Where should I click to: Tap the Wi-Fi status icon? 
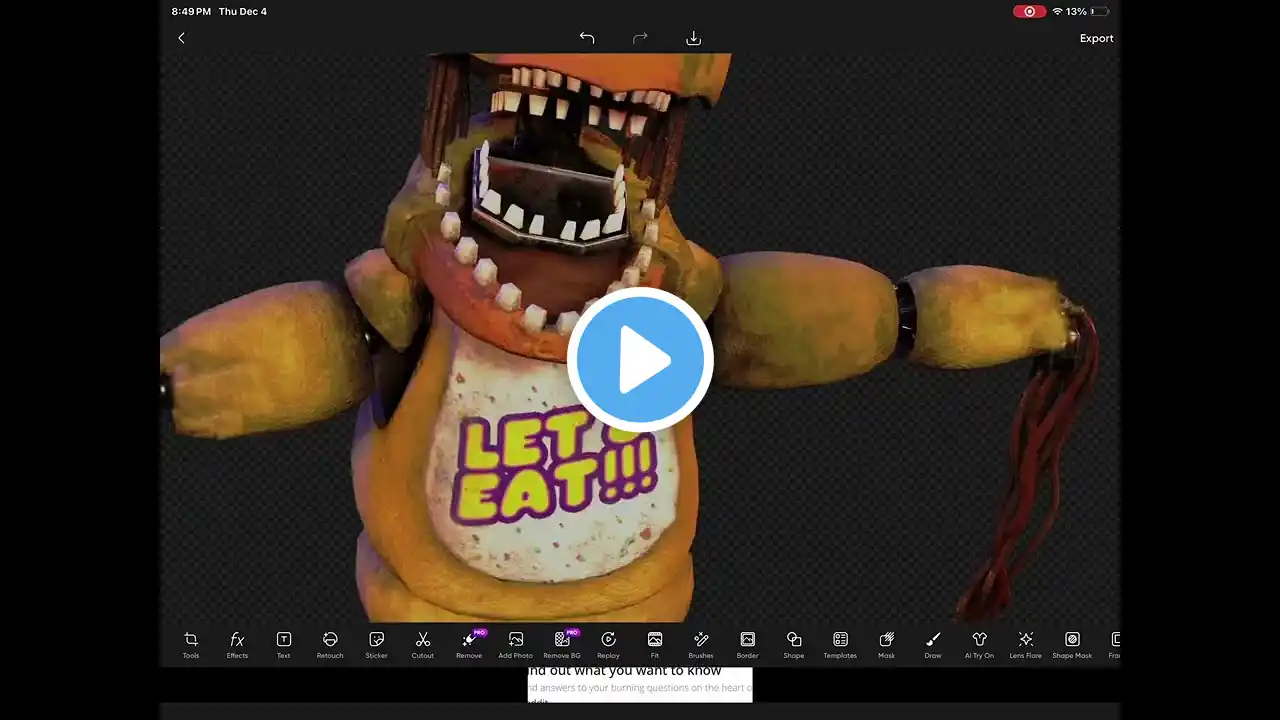(1057, 12)
